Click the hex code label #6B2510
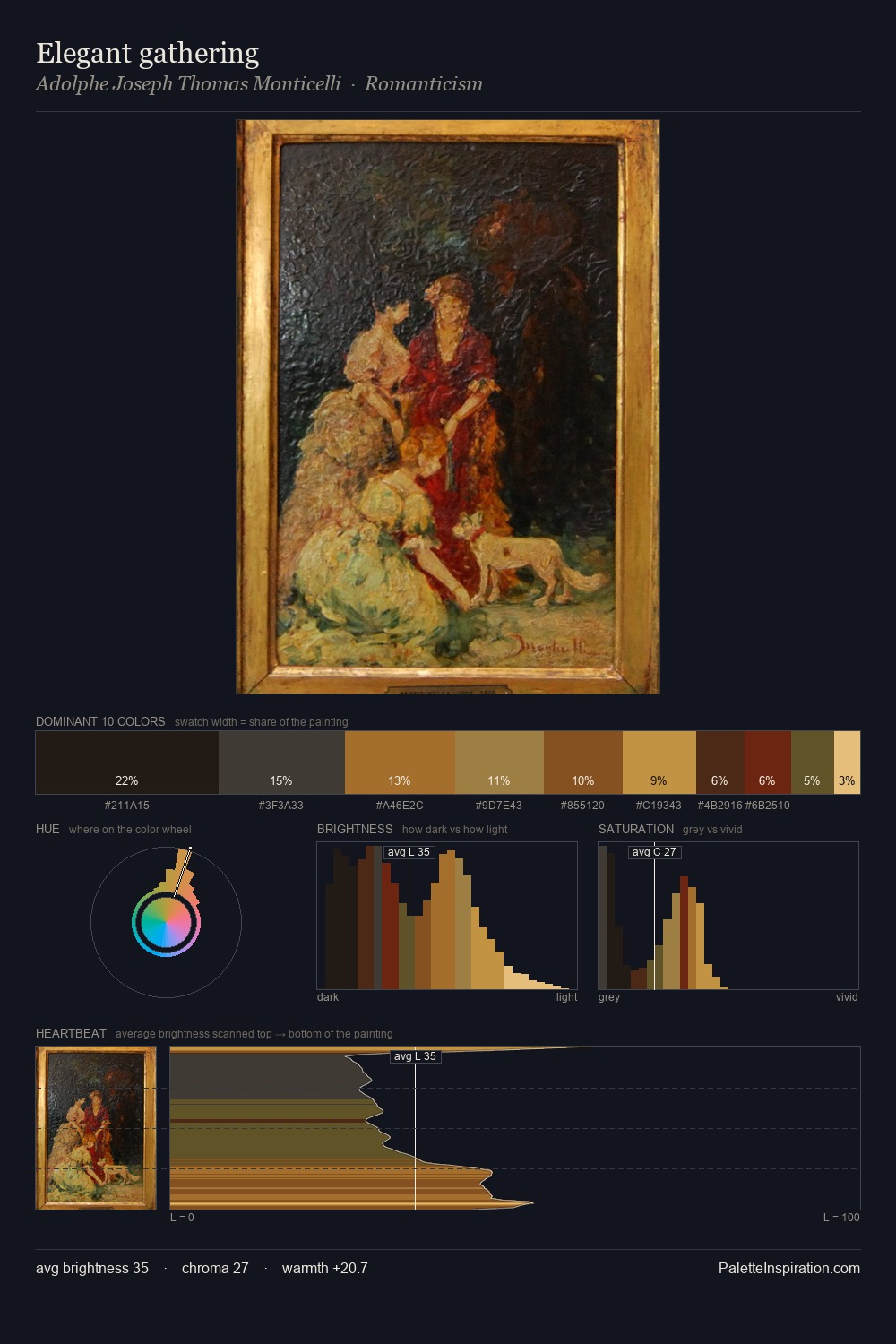The height and width of the screenshot is (1344, 896). click(768, 806)
